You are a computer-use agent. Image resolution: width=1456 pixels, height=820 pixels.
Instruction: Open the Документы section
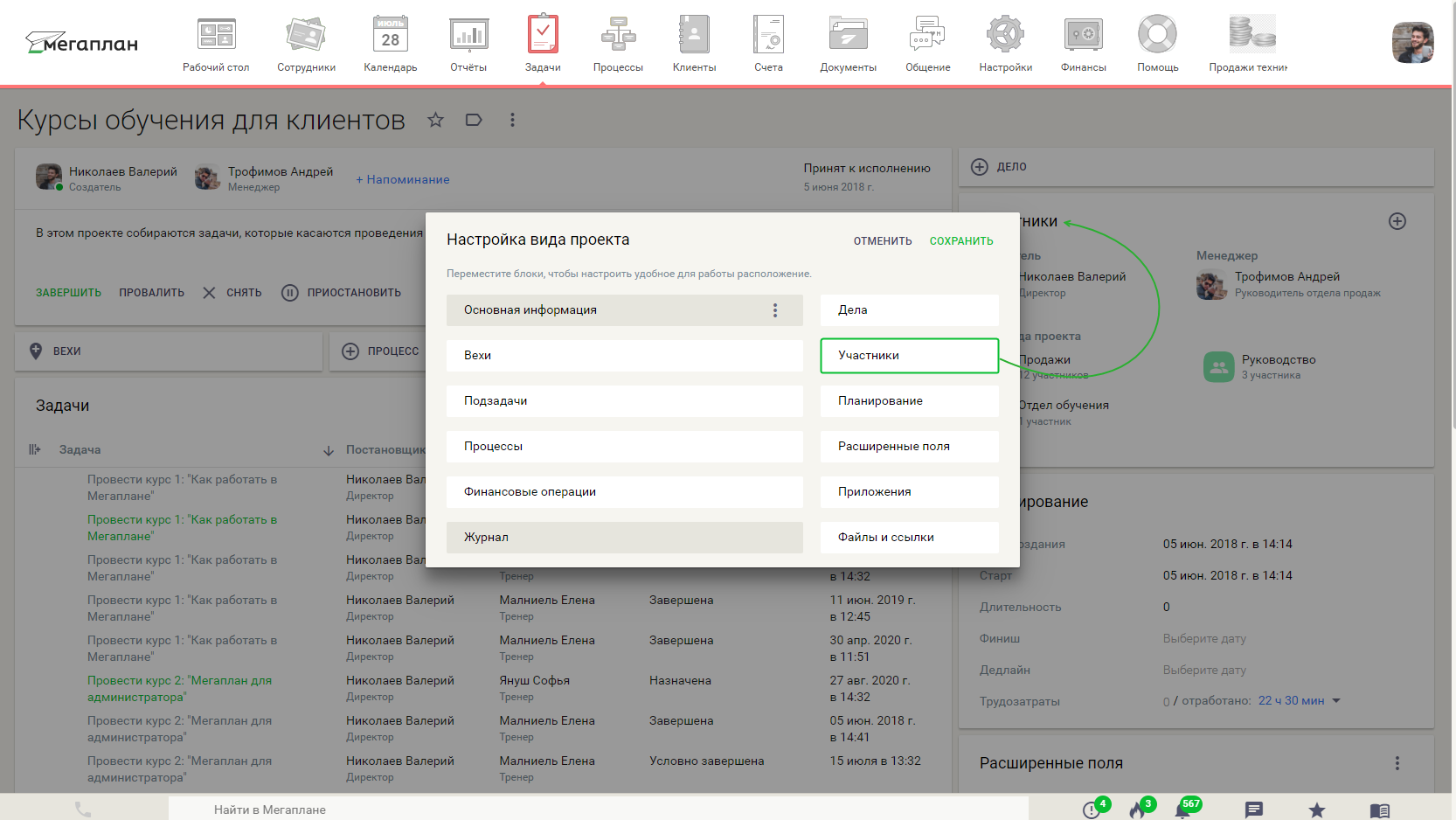click(x=848, y=44)
